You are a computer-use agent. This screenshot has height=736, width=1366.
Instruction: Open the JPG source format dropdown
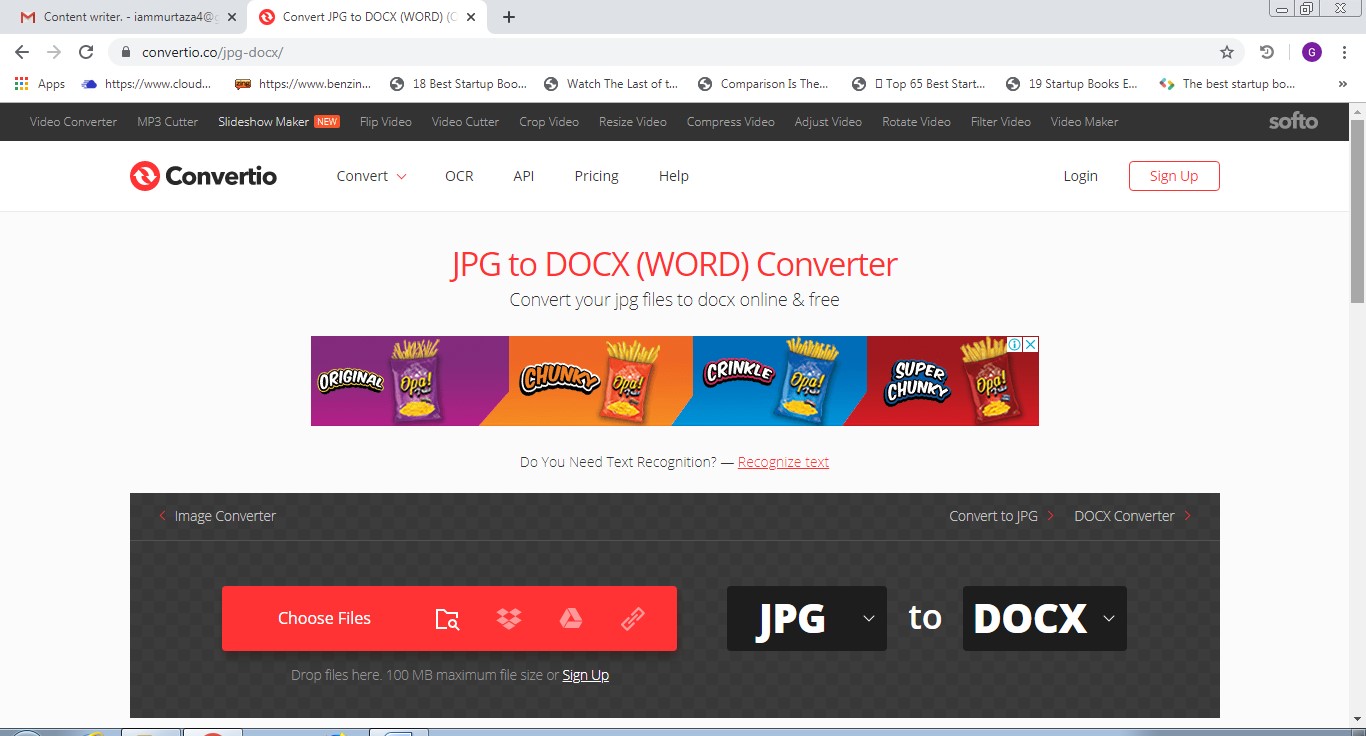coord(807,618)
